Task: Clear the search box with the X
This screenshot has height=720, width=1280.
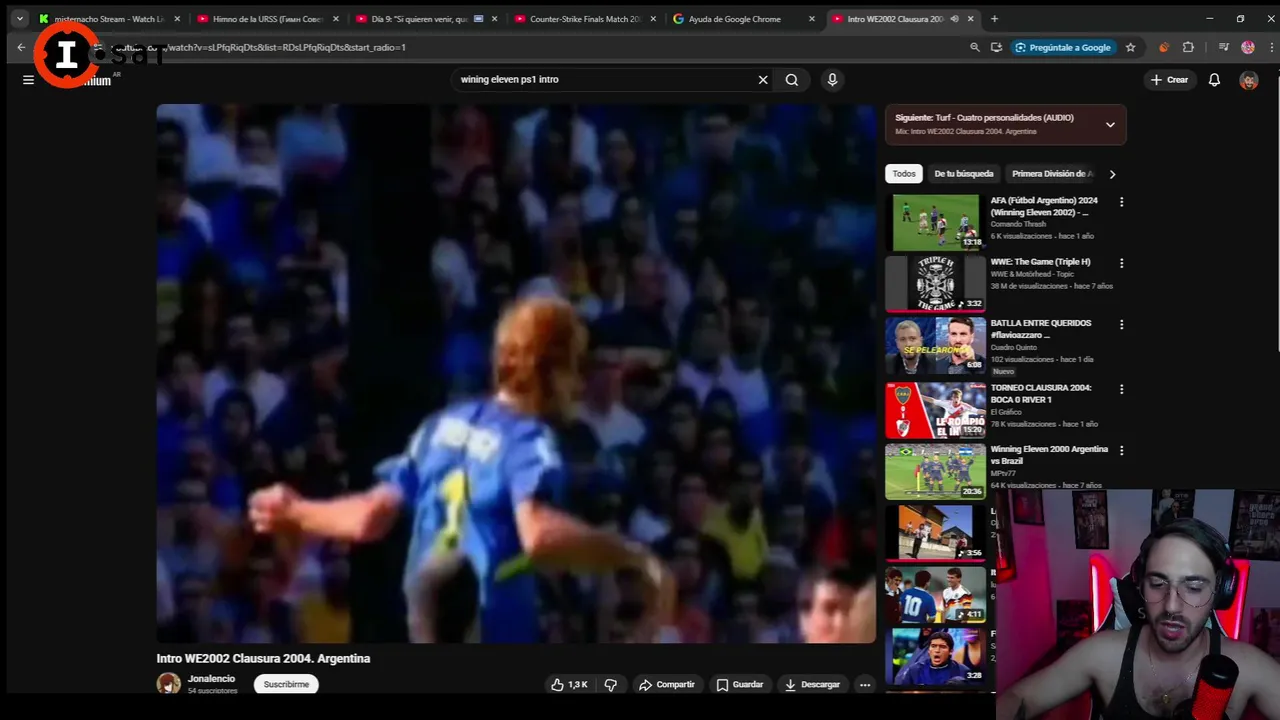Action: pos(763,80)
